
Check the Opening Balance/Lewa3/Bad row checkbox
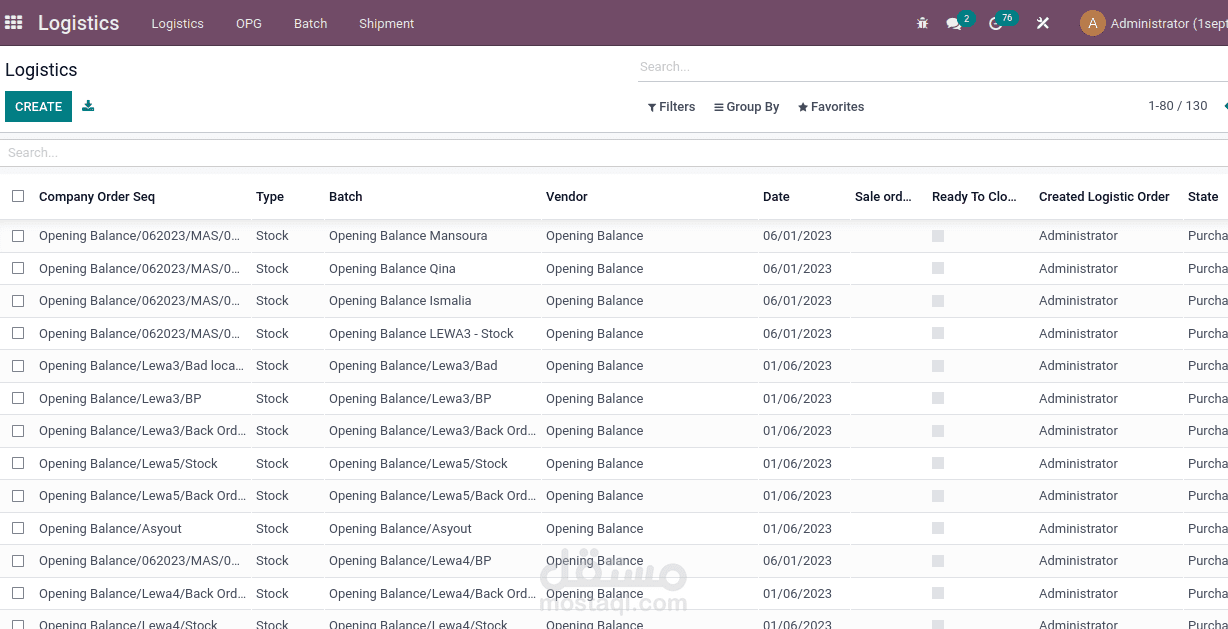coord(18,366)
